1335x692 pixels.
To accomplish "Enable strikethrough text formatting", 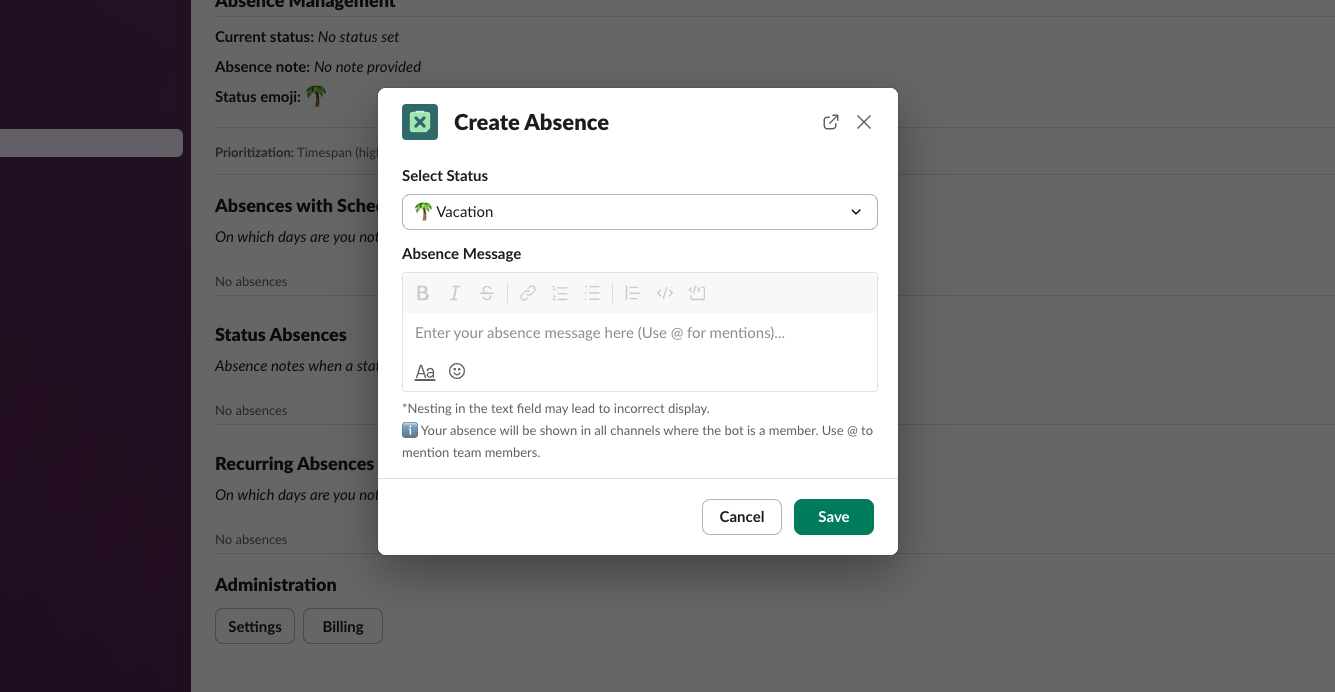I will pos(487,293).
